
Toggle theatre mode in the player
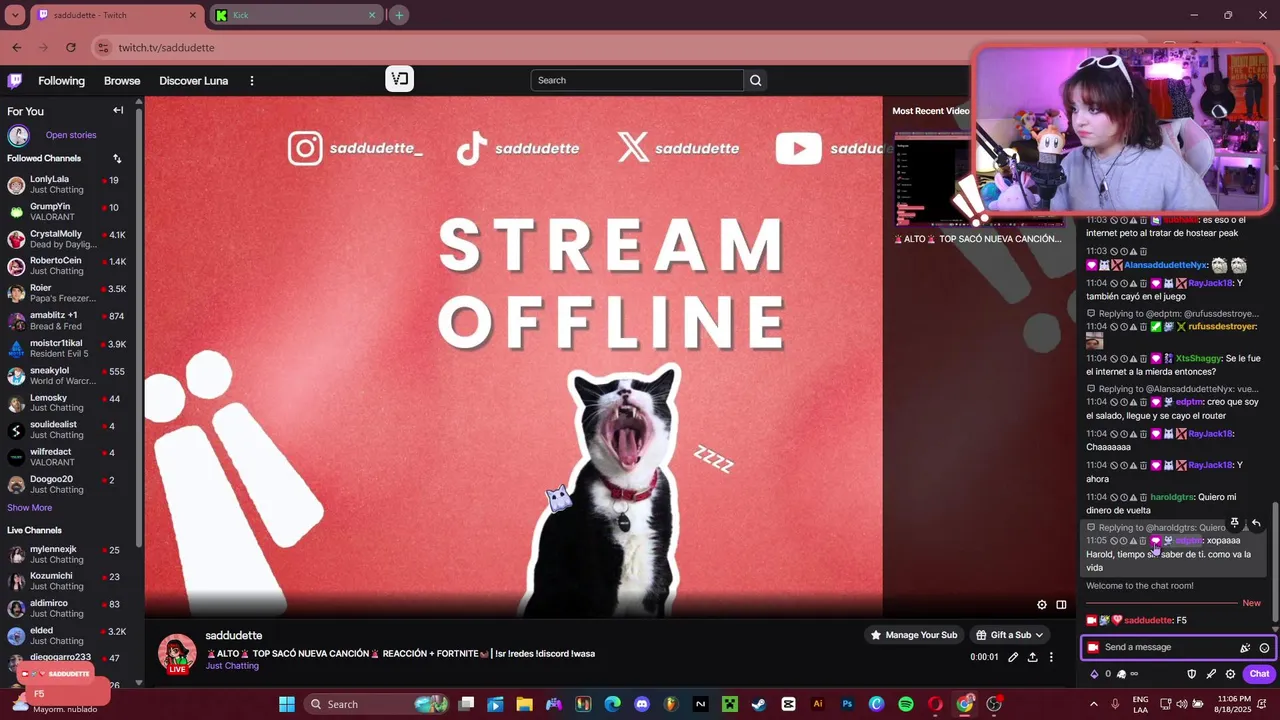(1062, 605)
